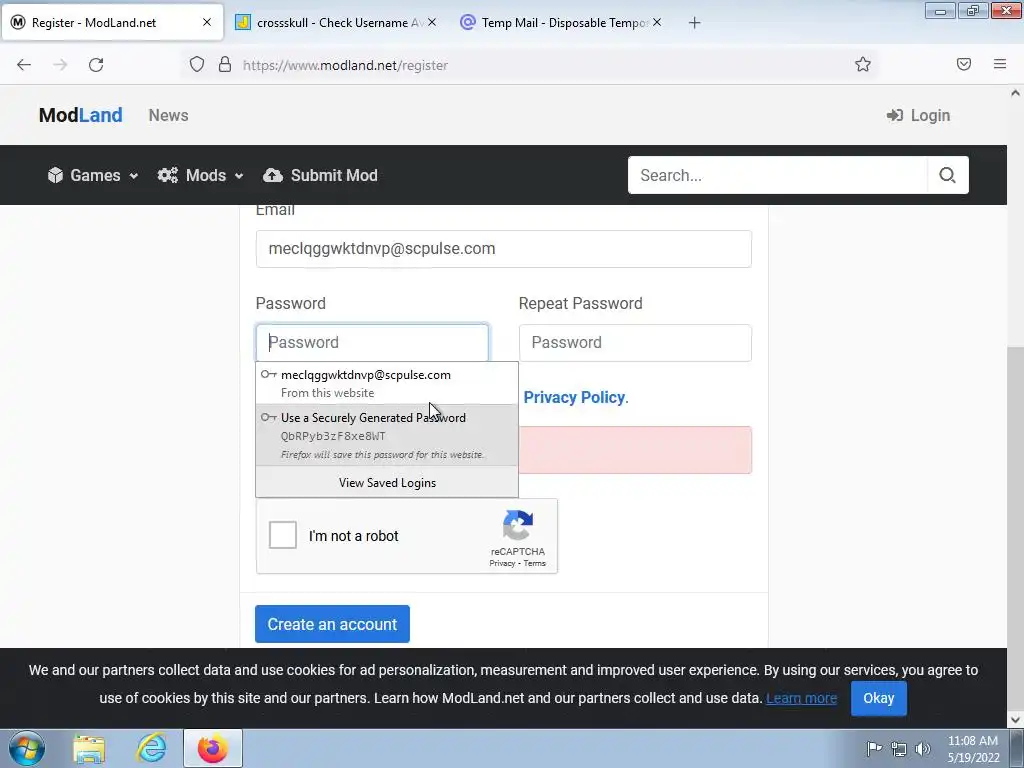
Task: Click the Login link
Action: pyautogui.click(x=918, y=116)
